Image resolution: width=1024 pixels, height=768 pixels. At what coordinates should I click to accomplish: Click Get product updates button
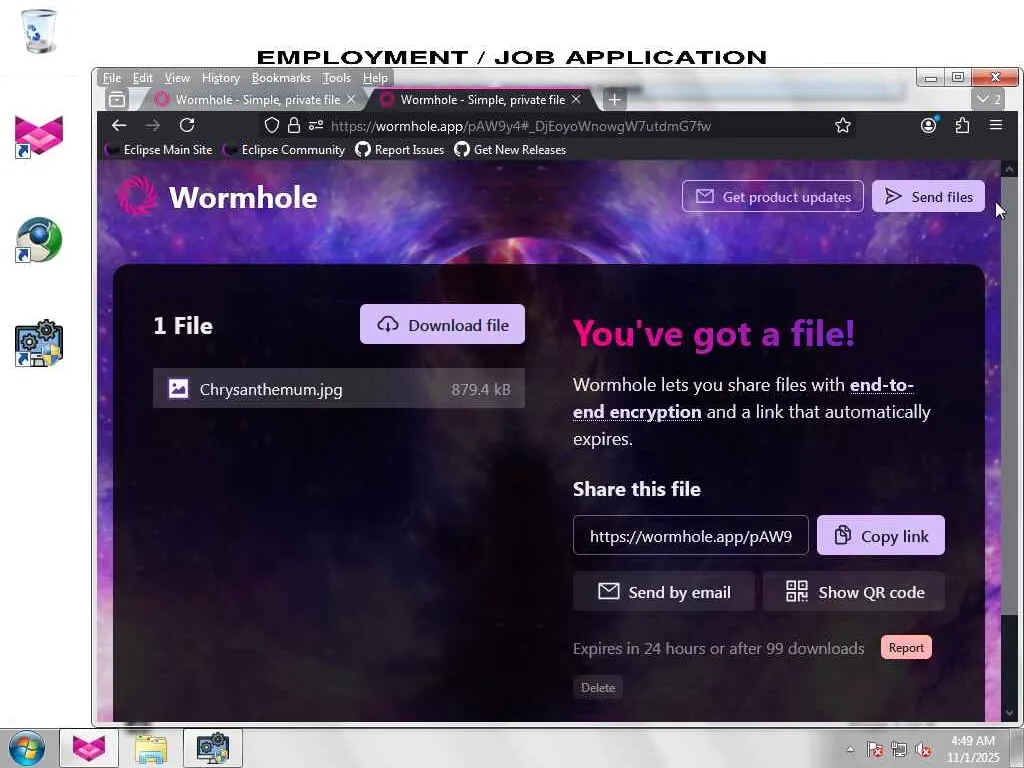773,196
